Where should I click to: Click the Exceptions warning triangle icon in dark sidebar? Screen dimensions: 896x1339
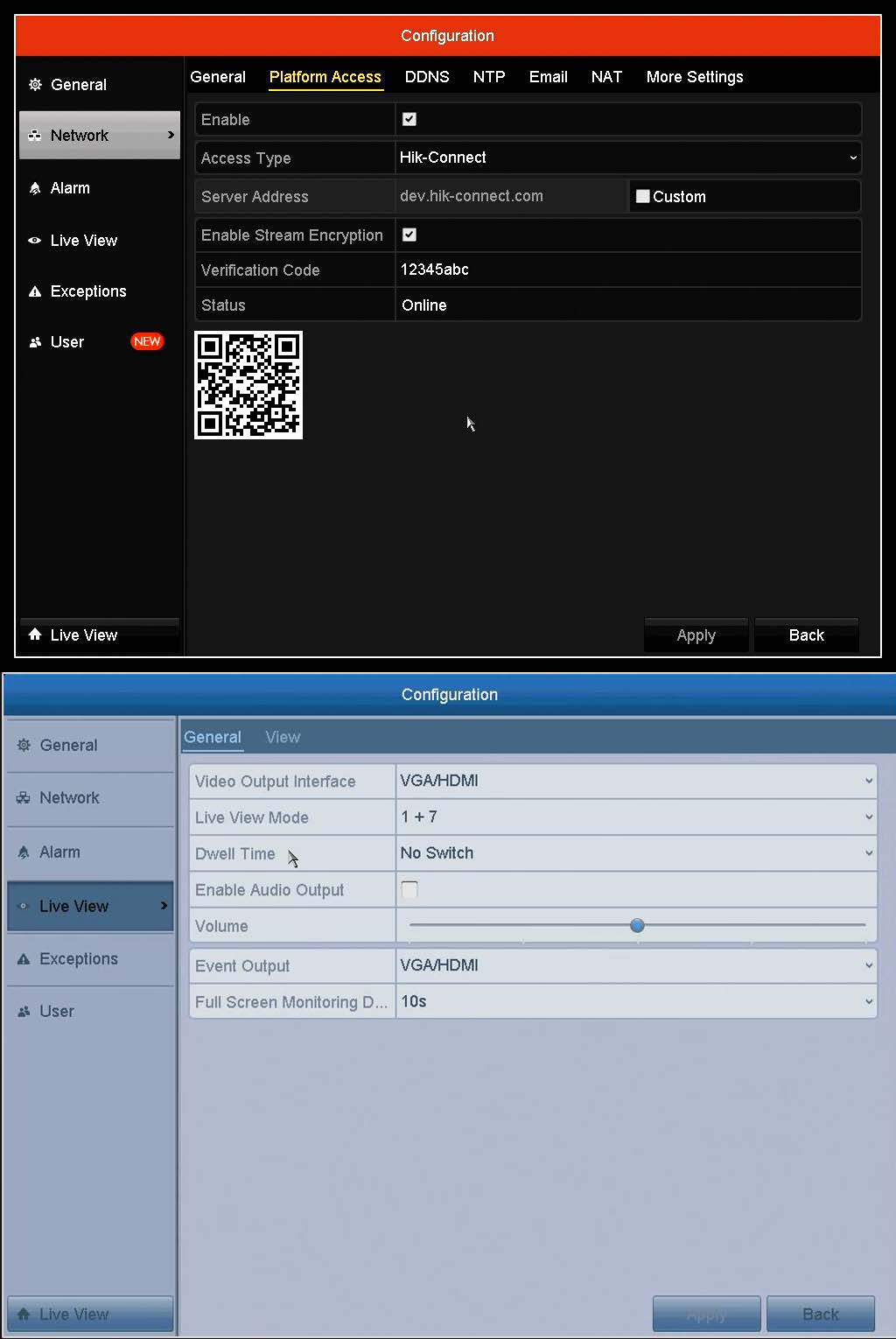(35, 291)
